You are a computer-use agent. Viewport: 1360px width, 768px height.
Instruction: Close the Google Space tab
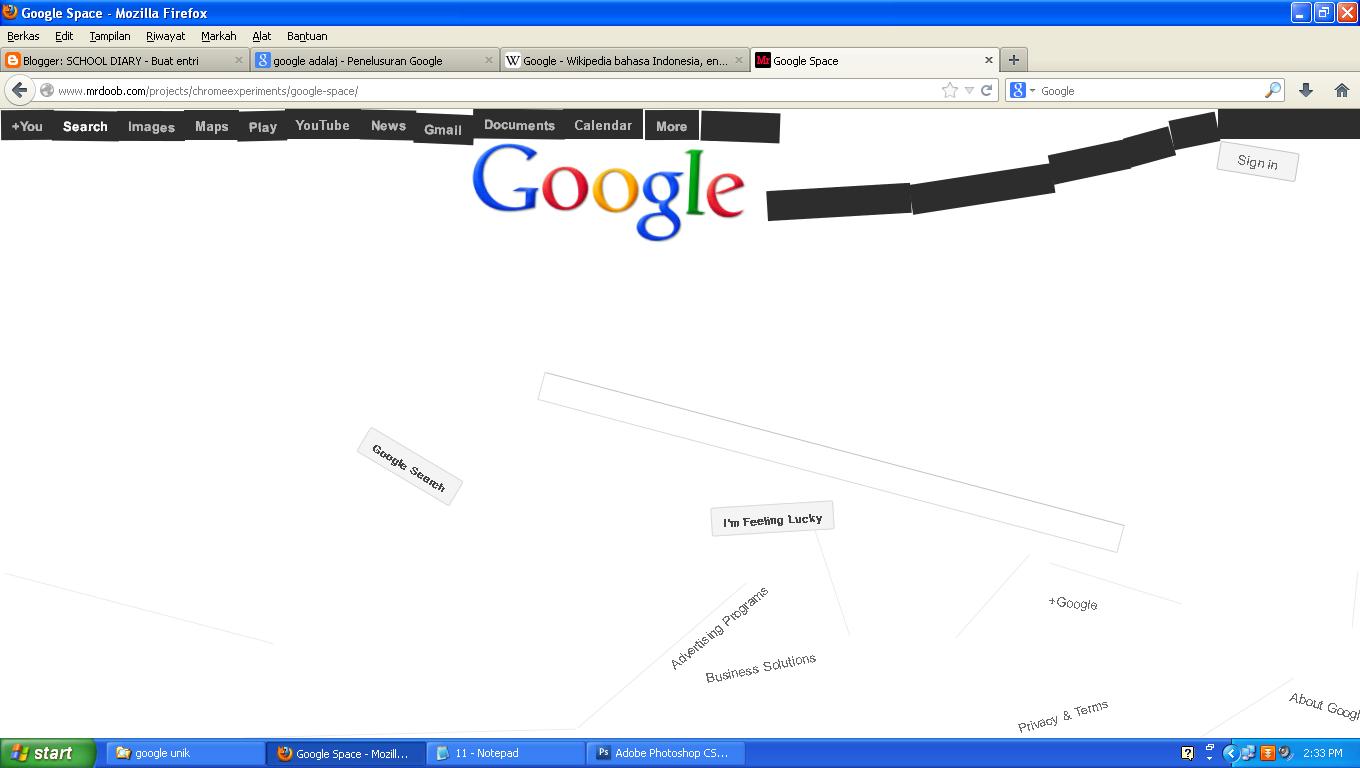988,60
